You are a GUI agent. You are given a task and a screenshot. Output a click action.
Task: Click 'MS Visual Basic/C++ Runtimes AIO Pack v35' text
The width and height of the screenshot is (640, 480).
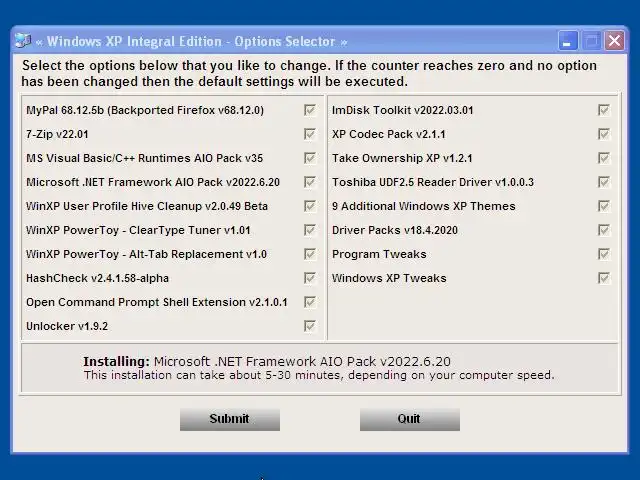(x=144, y=158)
